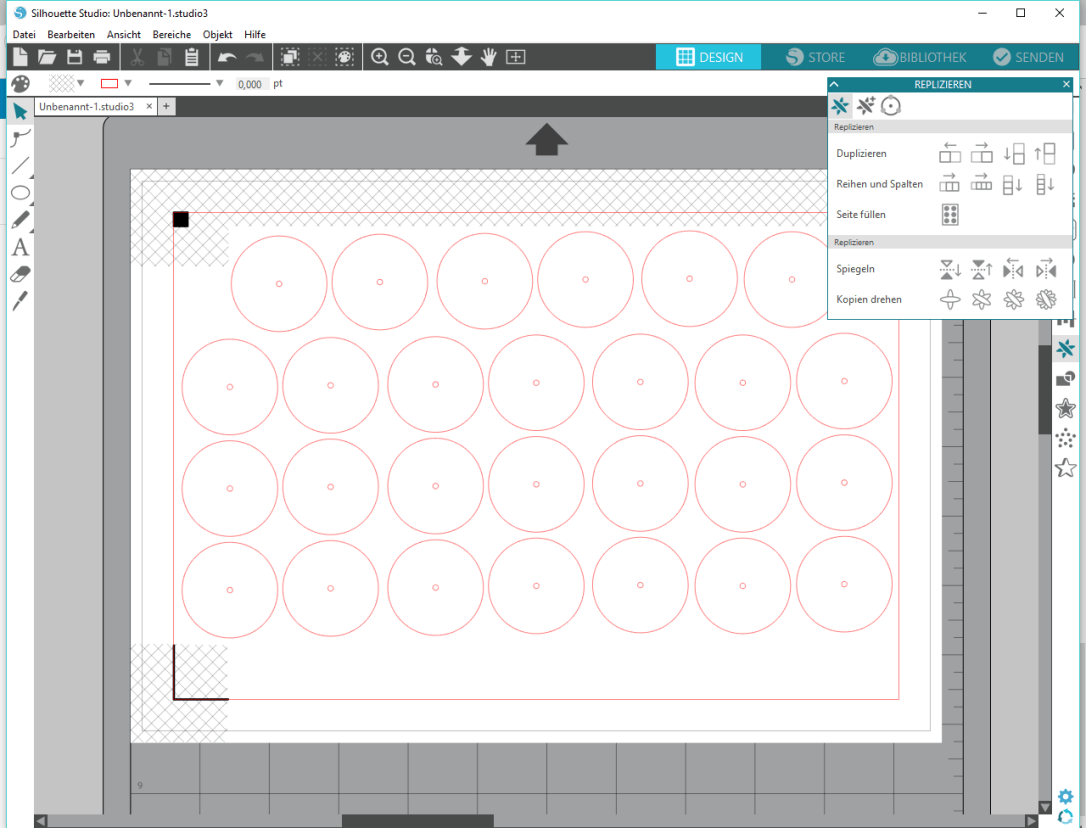
Task: Click the Undo arrow in toolbar
Action: (227, 57)
